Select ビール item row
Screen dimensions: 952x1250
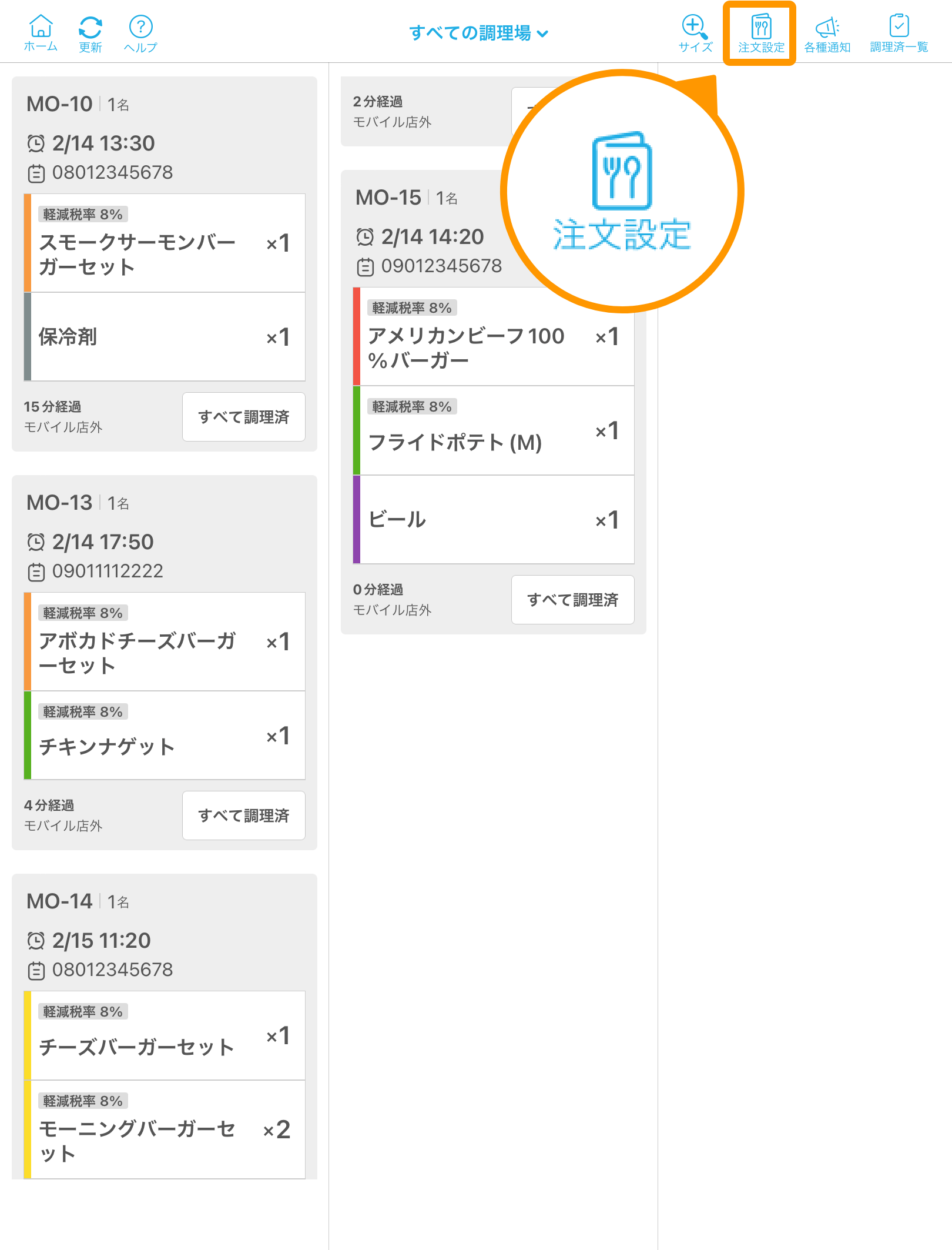[494, 520]
